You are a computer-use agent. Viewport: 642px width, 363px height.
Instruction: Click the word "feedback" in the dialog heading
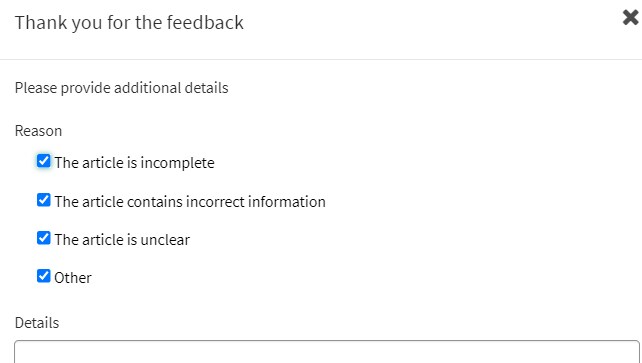[205, 22]
